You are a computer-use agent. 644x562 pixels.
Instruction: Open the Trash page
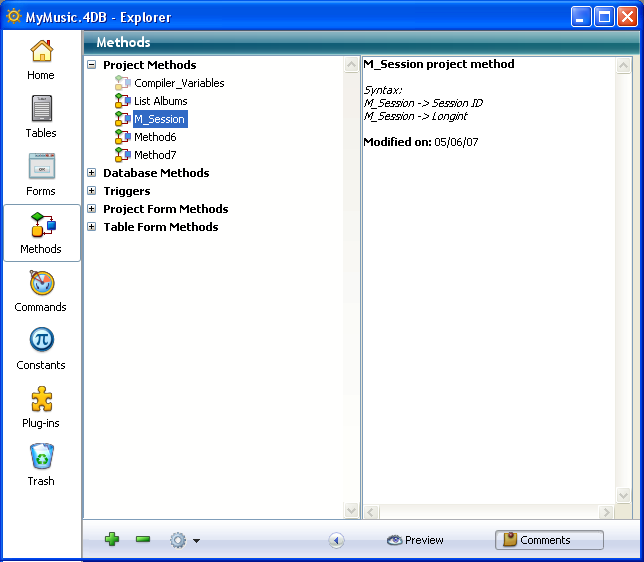click(x=41, y=465)
